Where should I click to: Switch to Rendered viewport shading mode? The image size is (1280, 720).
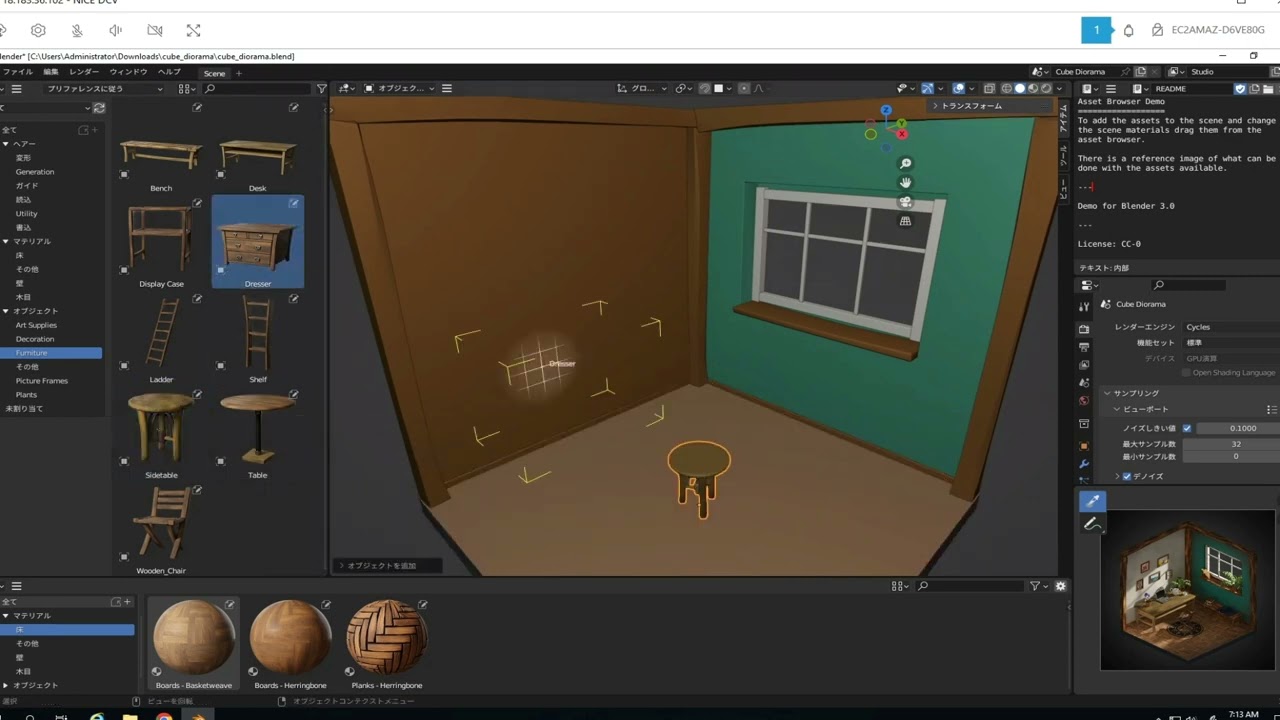click(x=1045, y=88)
